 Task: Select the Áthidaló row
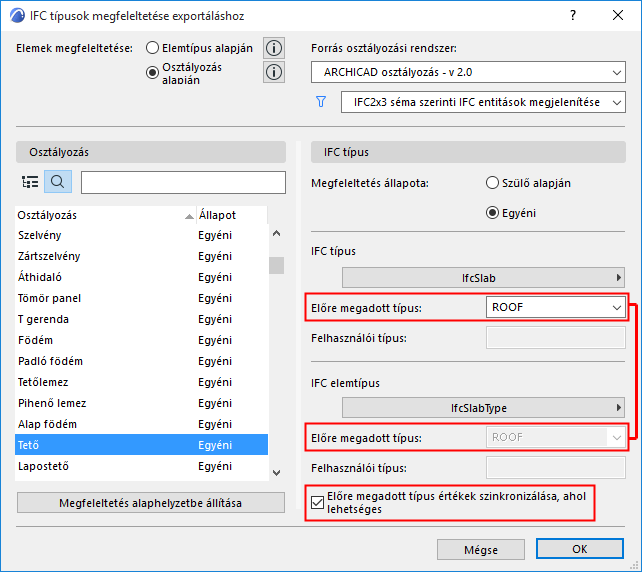click(142, 277)
